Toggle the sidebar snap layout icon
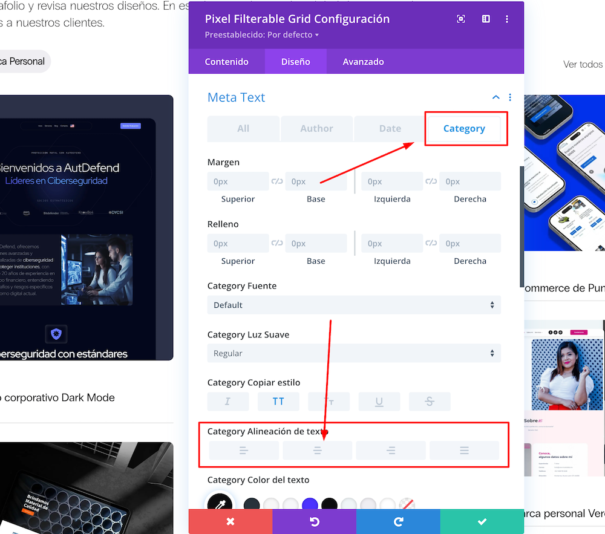 tap(486, 19)
